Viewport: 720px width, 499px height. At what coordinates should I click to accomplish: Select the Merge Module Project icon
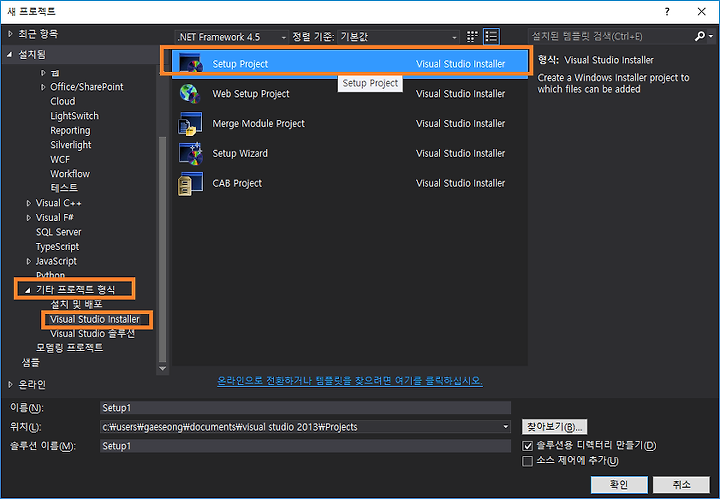[190, 123]
